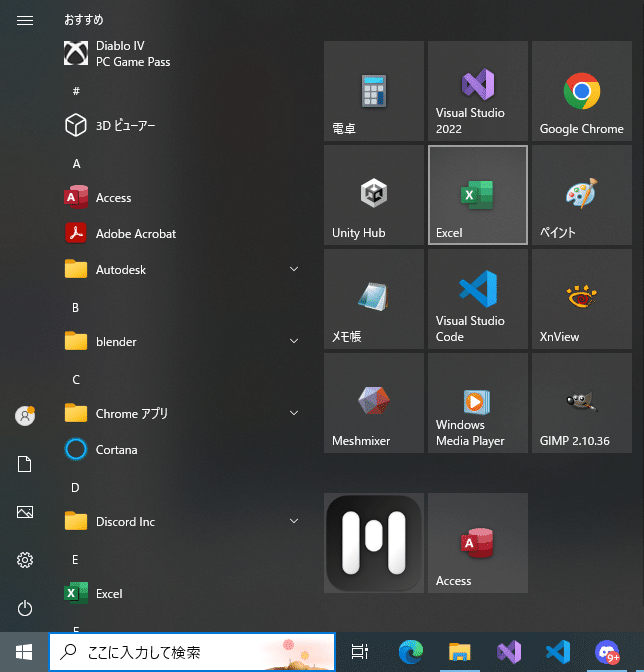Open the user account icon in sidebar
Viewport: 644px width, 672px height.
tap(25, 416)
